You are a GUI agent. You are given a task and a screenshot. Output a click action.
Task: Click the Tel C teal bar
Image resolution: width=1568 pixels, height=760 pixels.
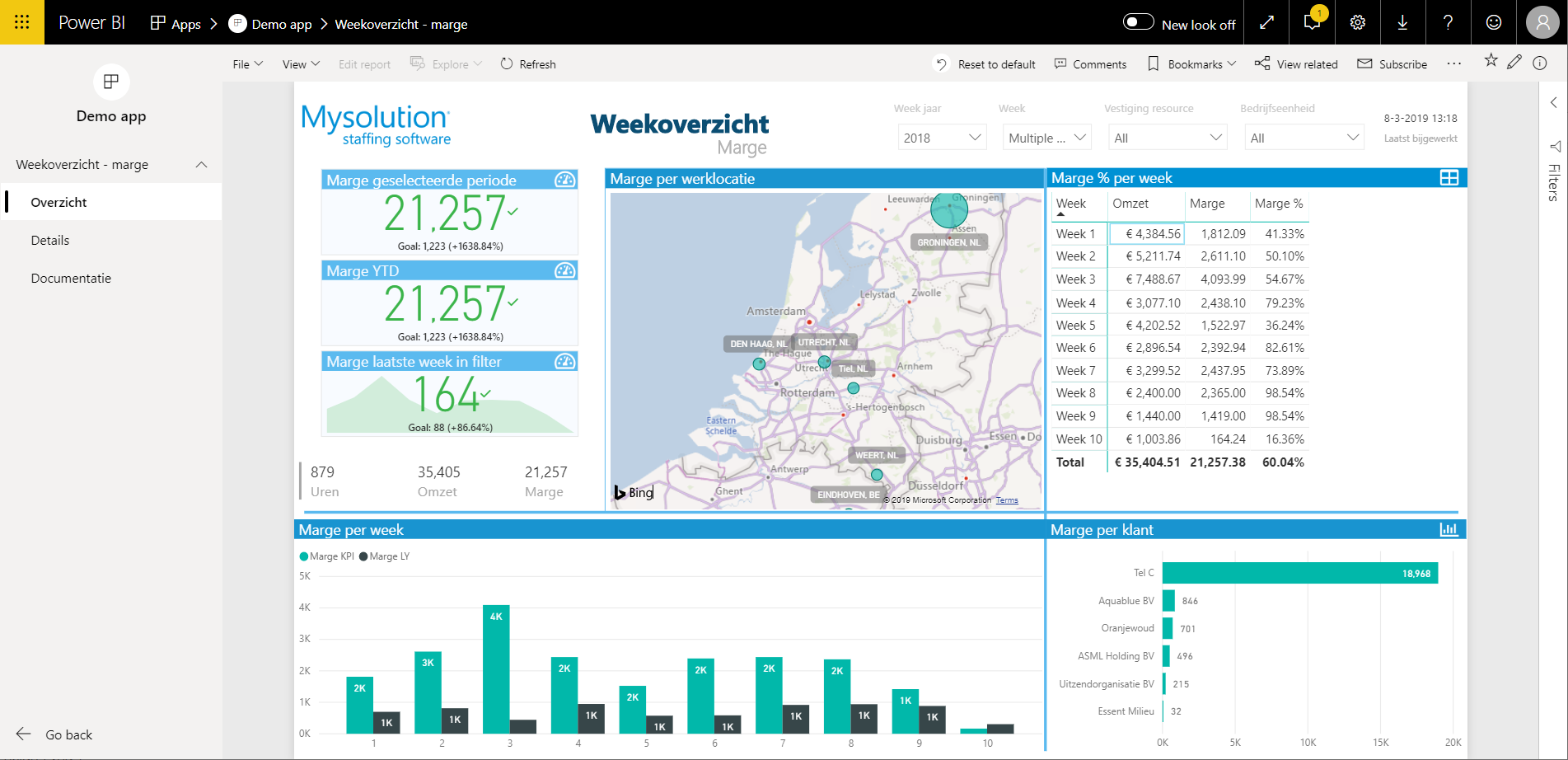pos(1299,573)
